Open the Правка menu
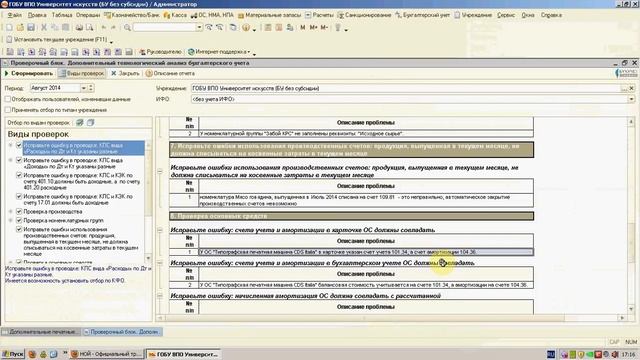 click(x=37, y=15)
